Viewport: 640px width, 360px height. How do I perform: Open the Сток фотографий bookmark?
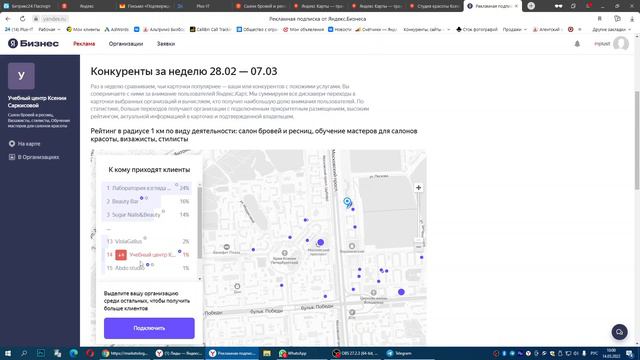click(477, 29)
